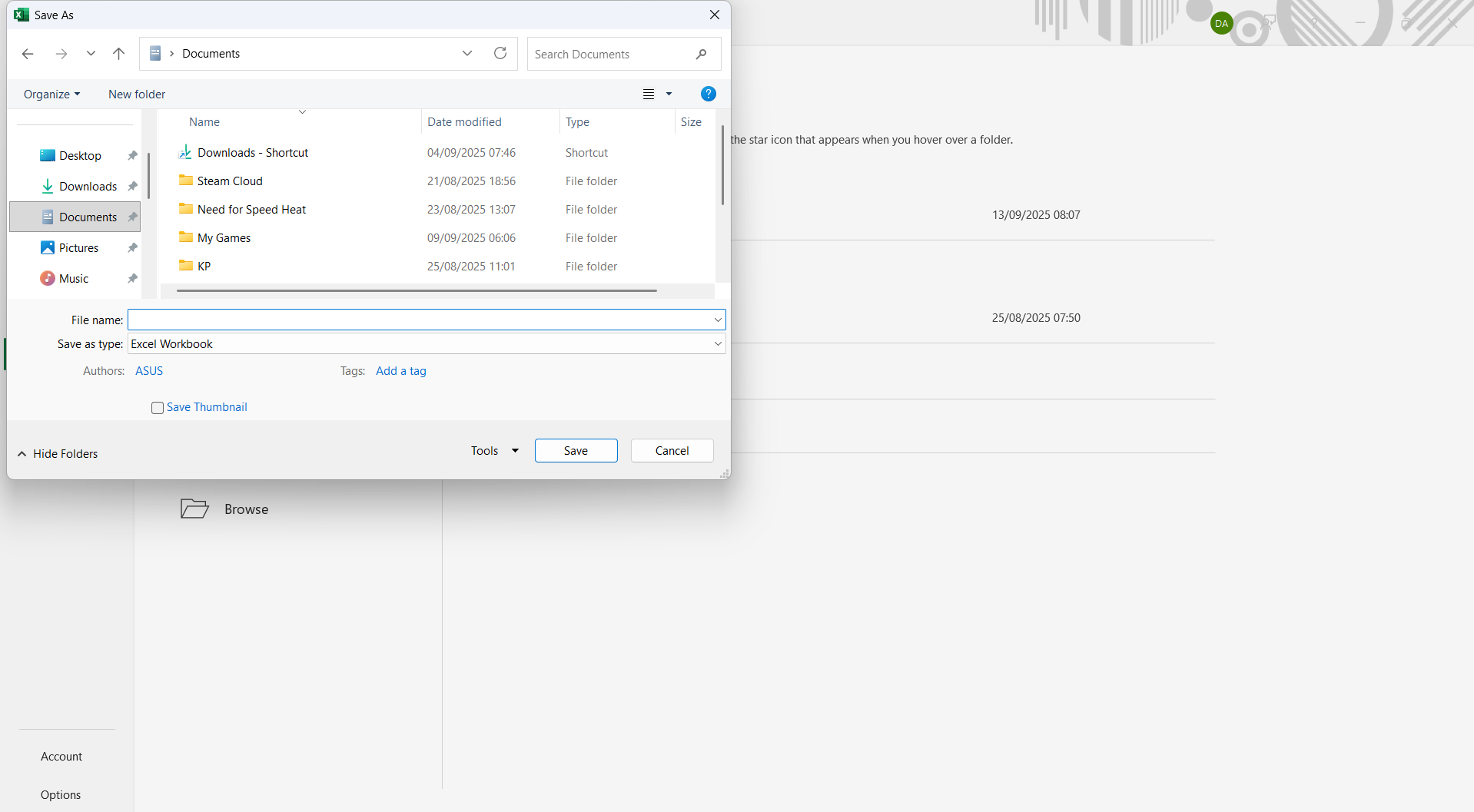This screenshot has height=812, width=1474.
Task: Click the Back navigation arrow
Action: pos(28,54)
